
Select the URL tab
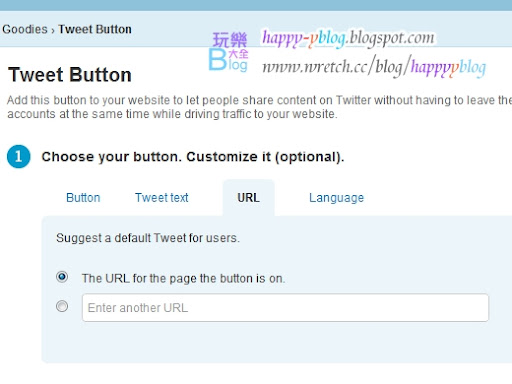click(x=248, y=198)
